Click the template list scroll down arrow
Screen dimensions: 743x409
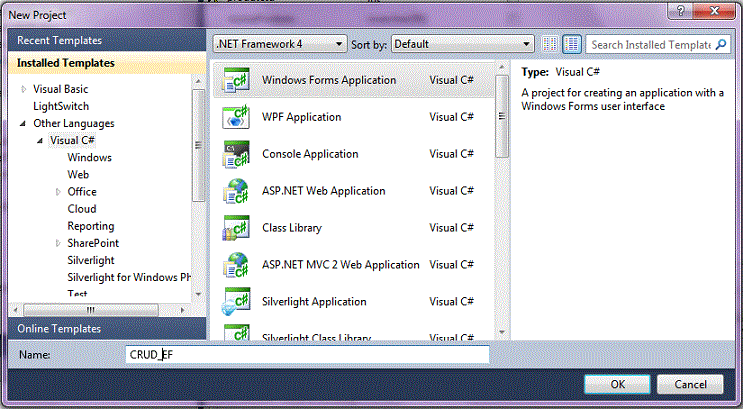click(x=502, y=332)
